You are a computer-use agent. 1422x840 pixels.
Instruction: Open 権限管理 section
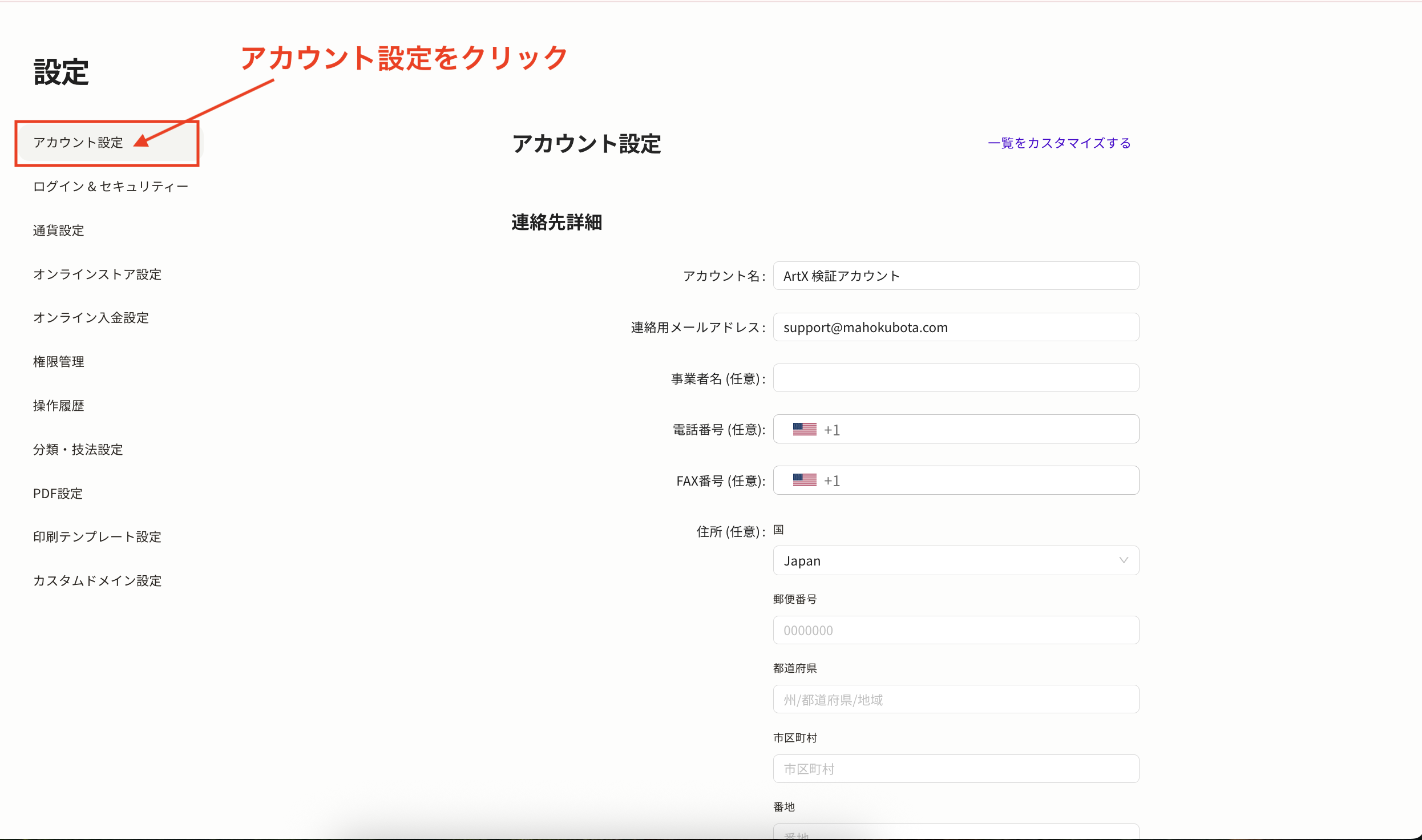click(x=59, y=362)
